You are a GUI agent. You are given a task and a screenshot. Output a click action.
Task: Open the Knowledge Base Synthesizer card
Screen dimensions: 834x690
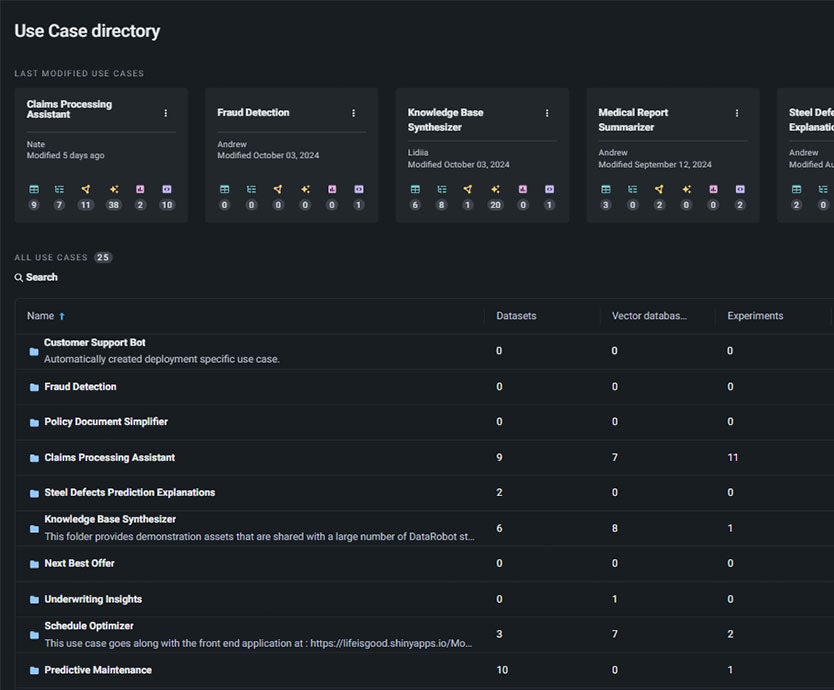(x=482, y=155)
